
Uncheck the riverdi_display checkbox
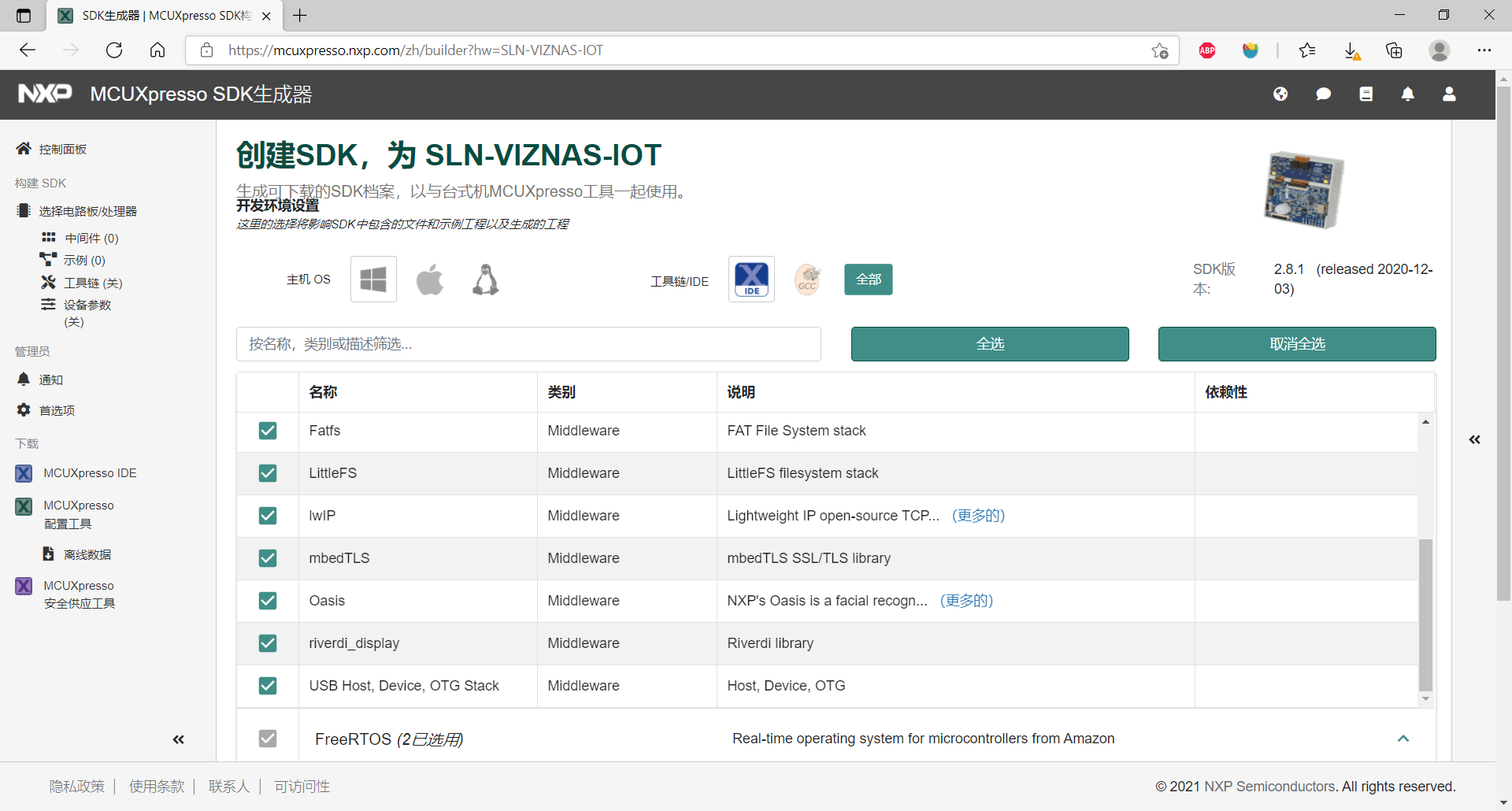tap(268, 643)
